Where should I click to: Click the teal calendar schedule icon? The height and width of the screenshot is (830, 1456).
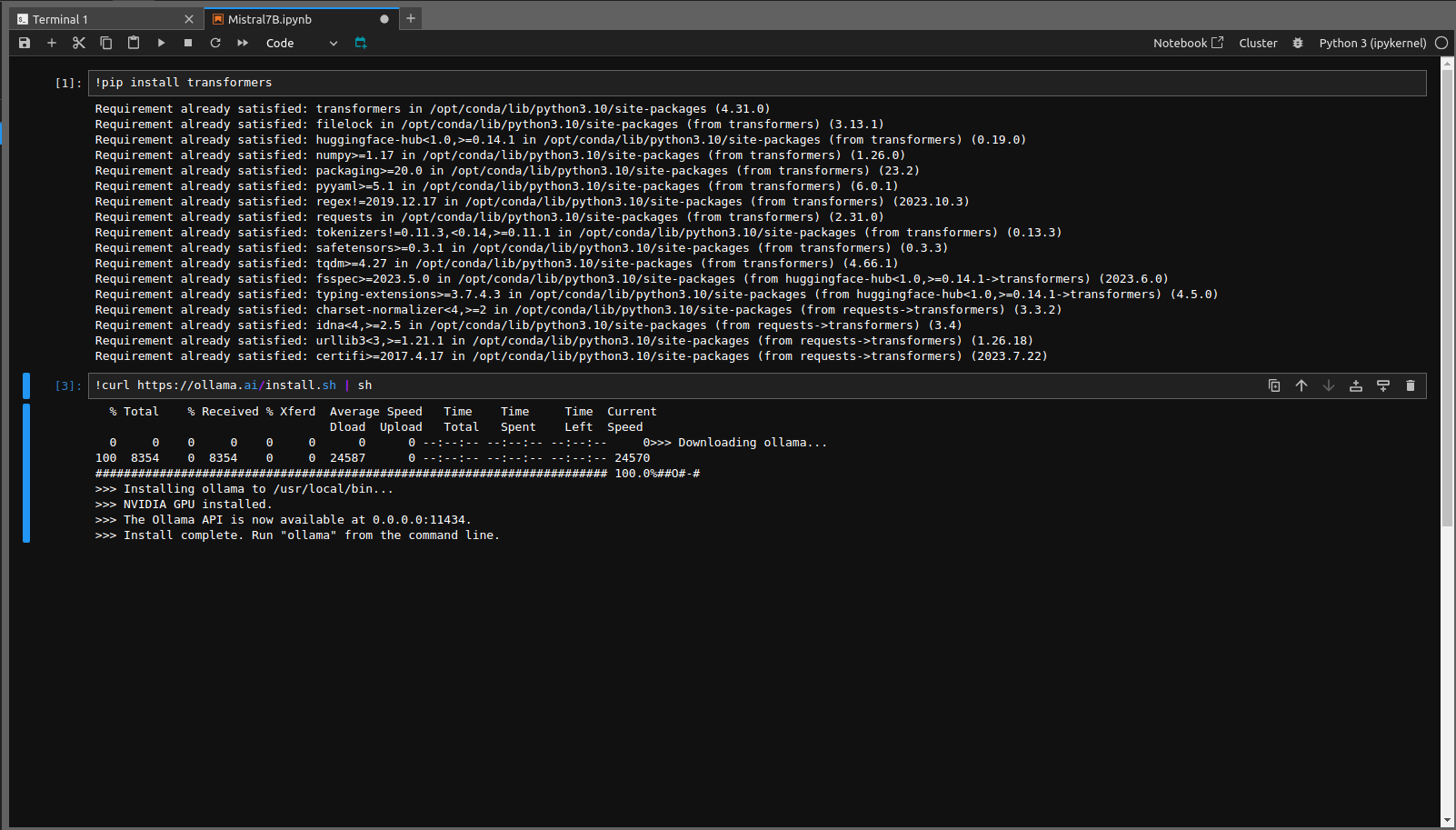pos(361,43)
